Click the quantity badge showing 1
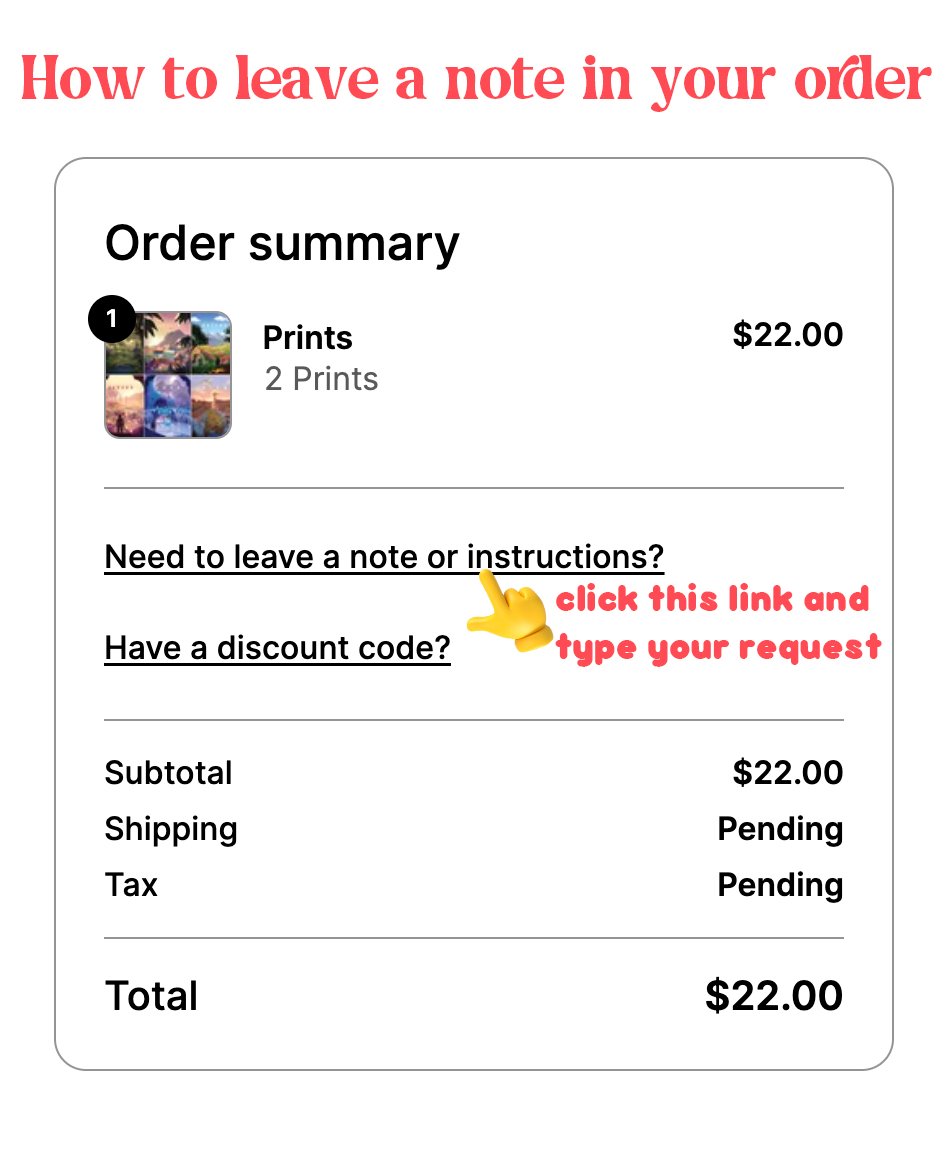The image size is (952, 1156). click(x=110, y=320)
